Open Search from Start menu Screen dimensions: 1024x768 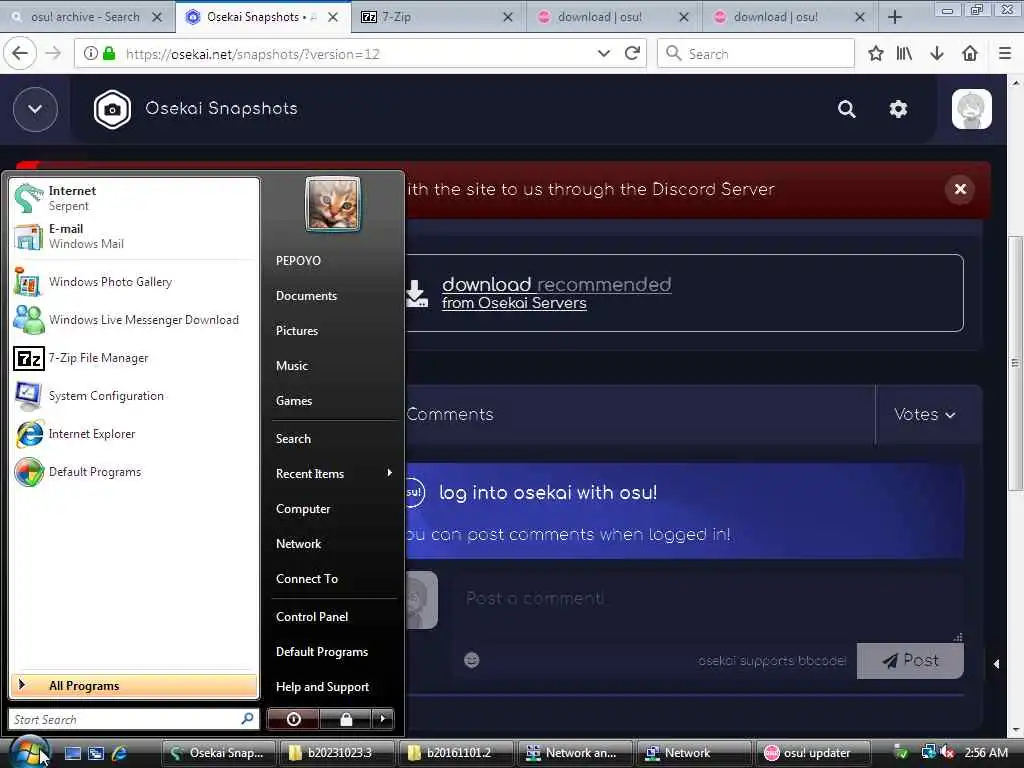click(x=333, y=439)
